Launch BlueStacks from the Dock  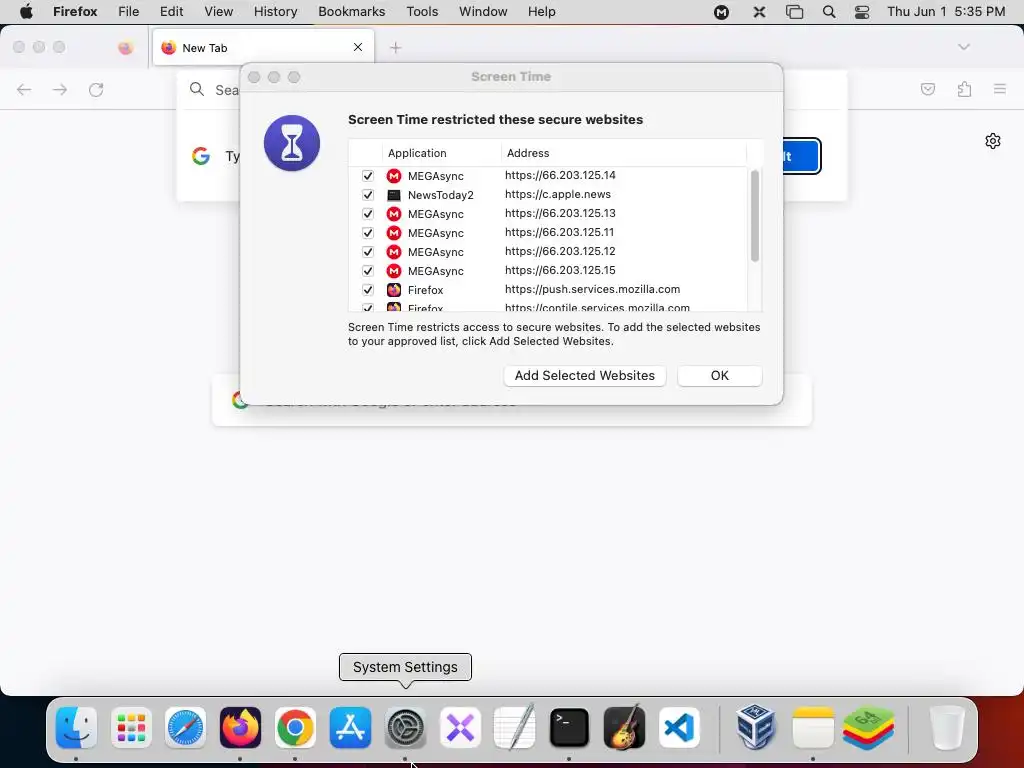point(869,728)
